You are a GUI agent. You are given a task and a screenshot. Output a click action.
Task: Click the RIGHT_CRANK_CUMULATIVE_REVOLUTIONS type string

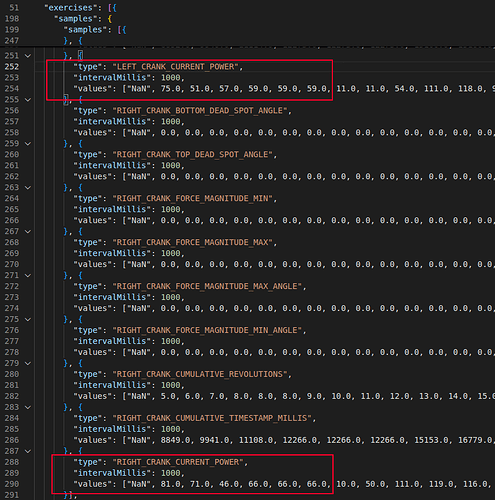pyautogui.click(x=200, y=374)
